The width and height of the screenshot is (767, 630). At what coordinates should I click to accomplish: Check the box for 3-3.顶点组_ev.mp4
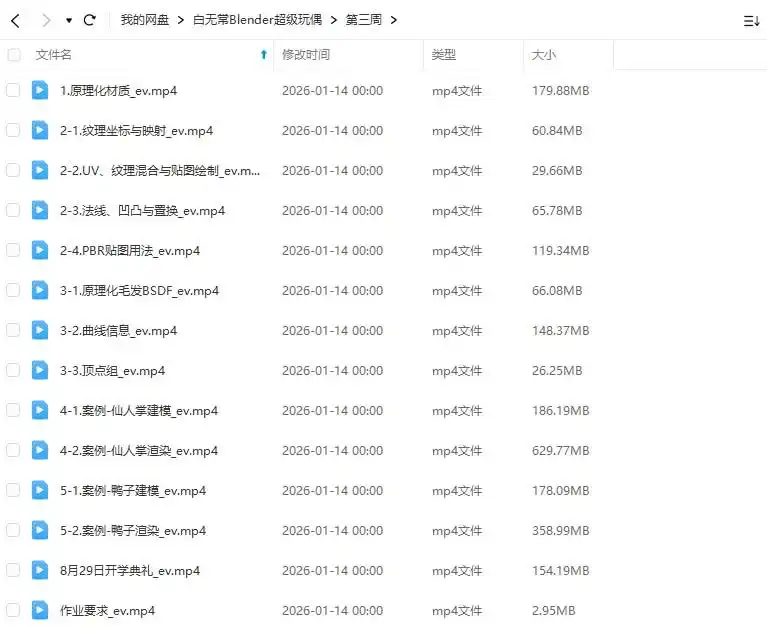(13, 370)
